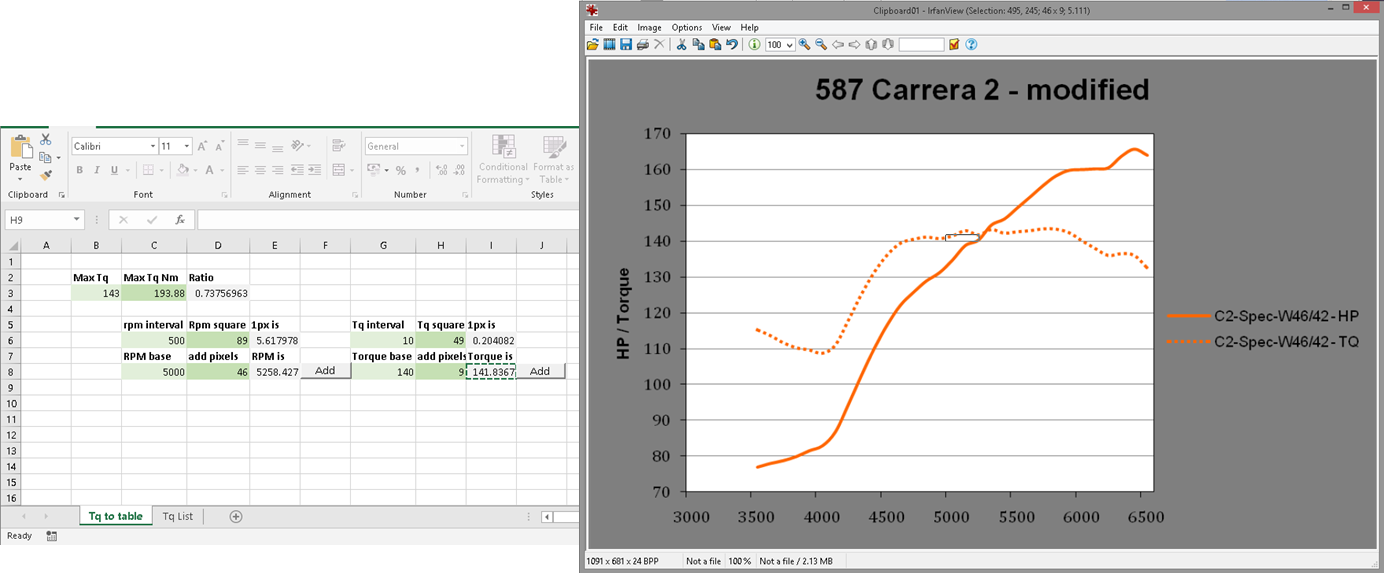Image resolution: width=1384 pixels, height=573 pixels.
Task: Open number format General dropdown
Action: 461,146
